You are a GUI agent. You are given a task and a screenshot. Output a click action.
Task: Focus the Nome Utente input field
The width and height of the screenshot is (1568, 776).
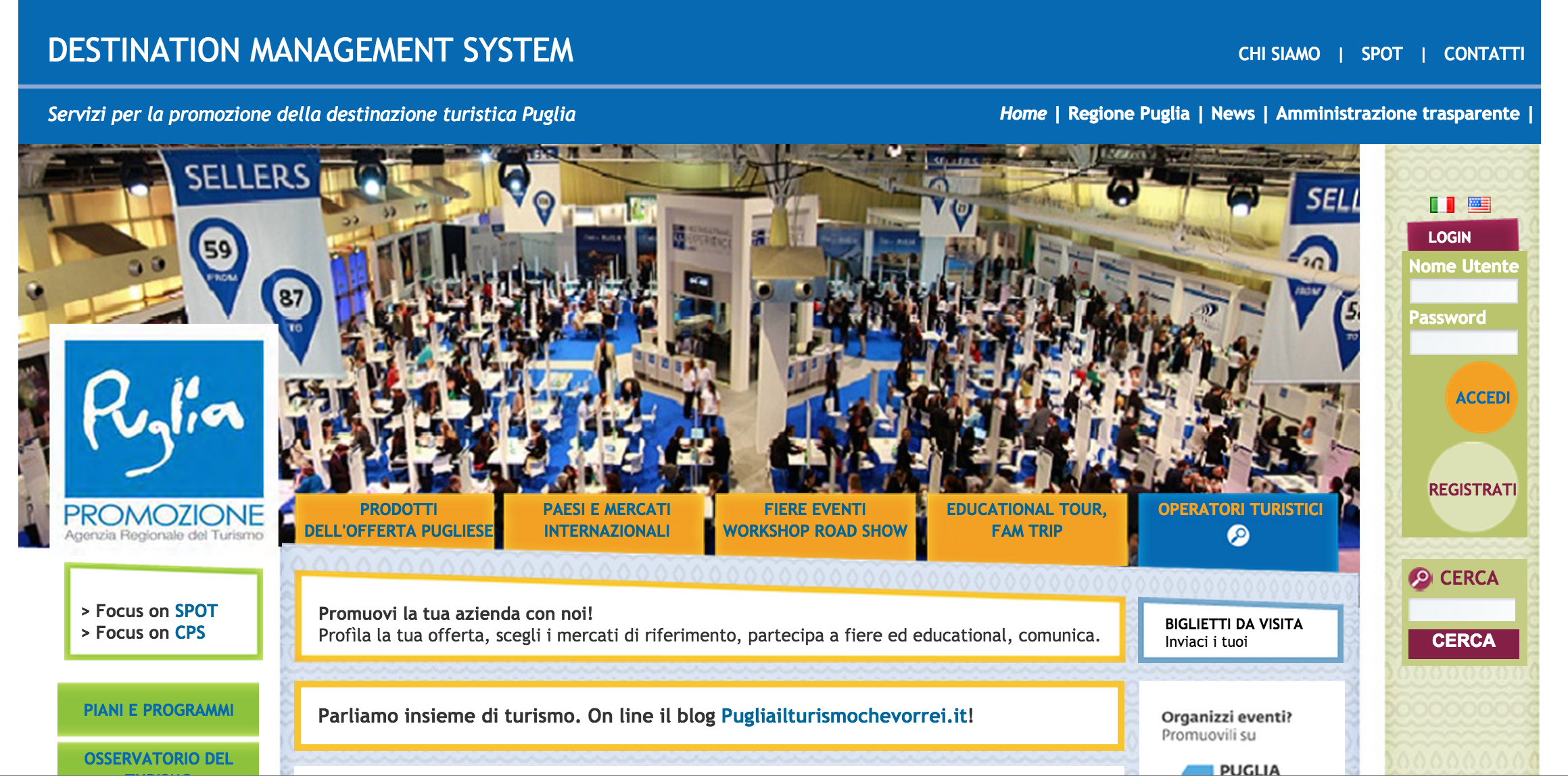point(1463,291)
